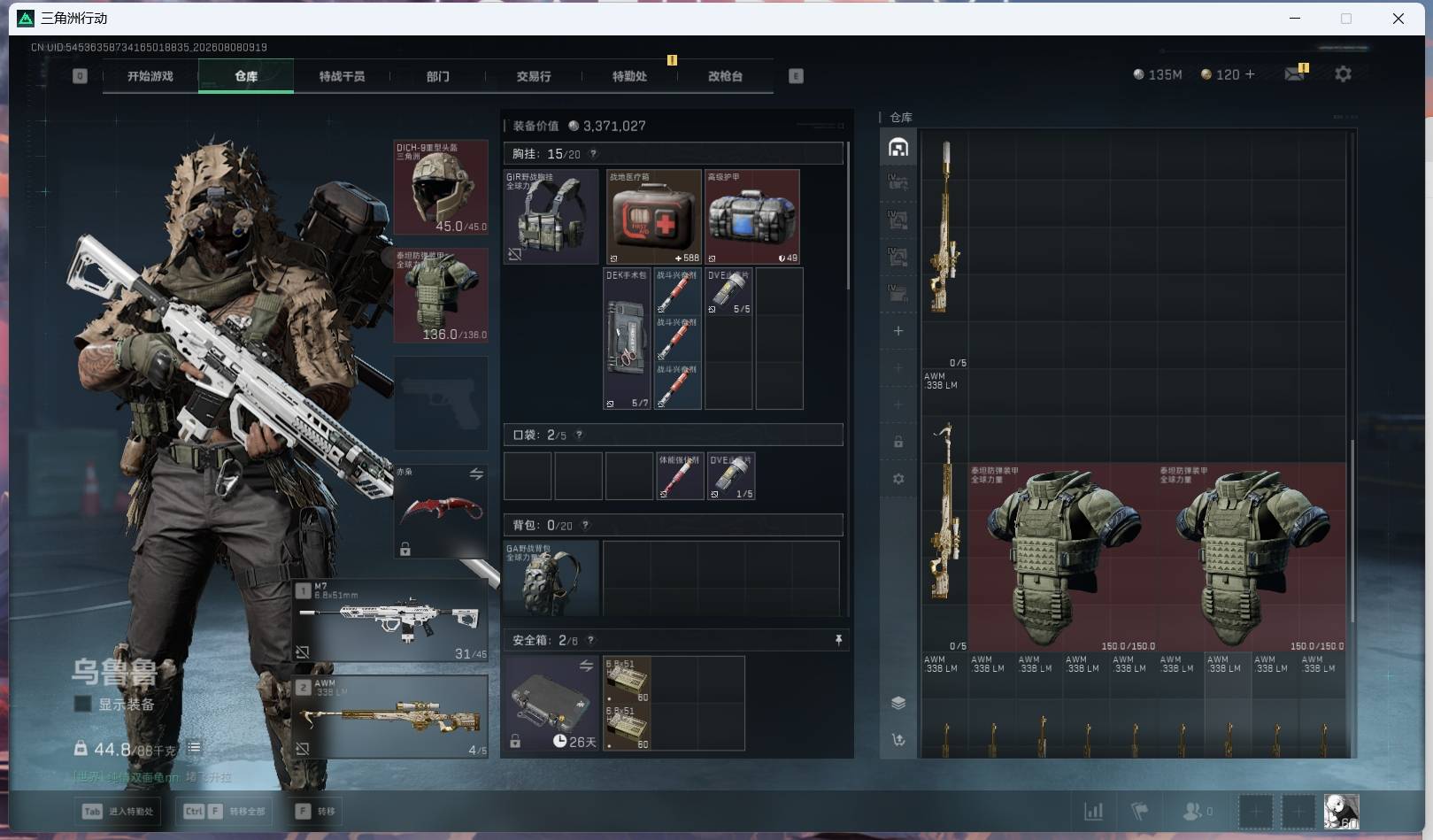Open the settings gear in top bar
This screenshot has width=1433, height=840.
point(1343,74)
